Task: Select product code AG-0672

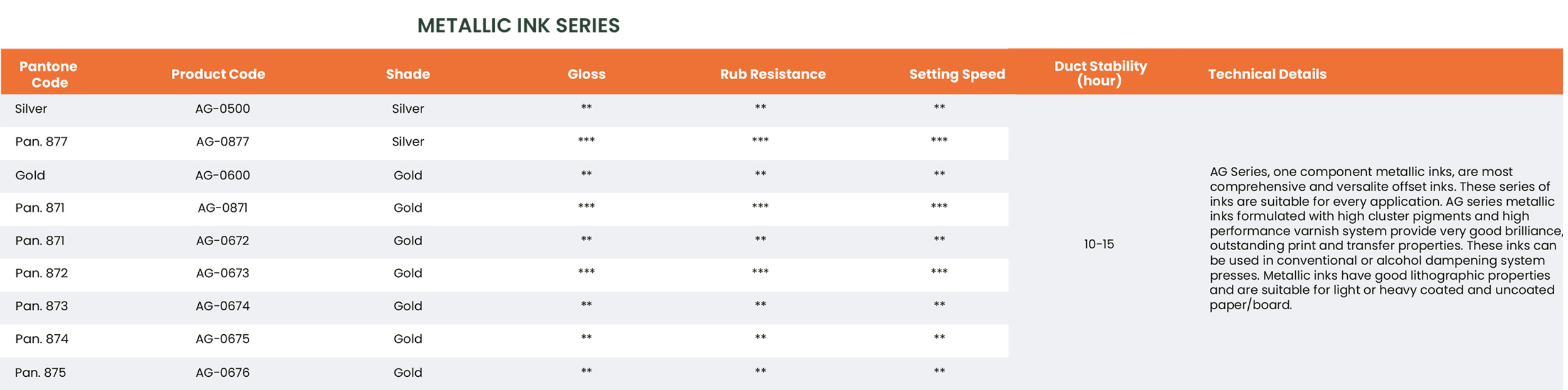Action: point(223,240)
